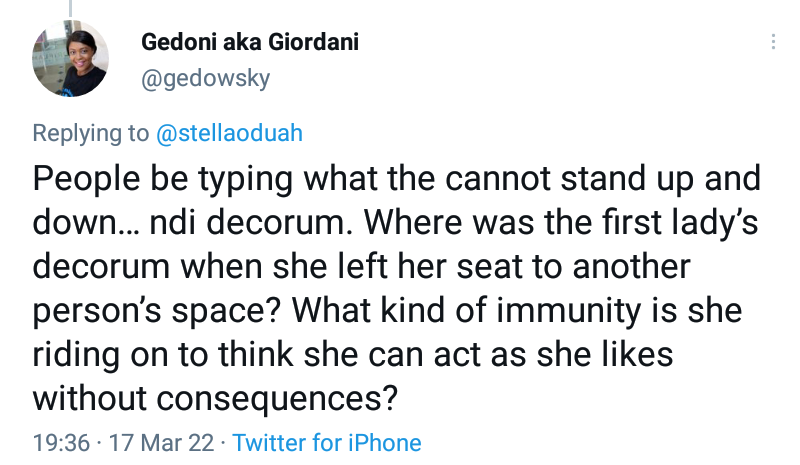Open the Twitter for iPhone source link
Viewport: 800px width, 465px height.
click(x=327, y=442)
